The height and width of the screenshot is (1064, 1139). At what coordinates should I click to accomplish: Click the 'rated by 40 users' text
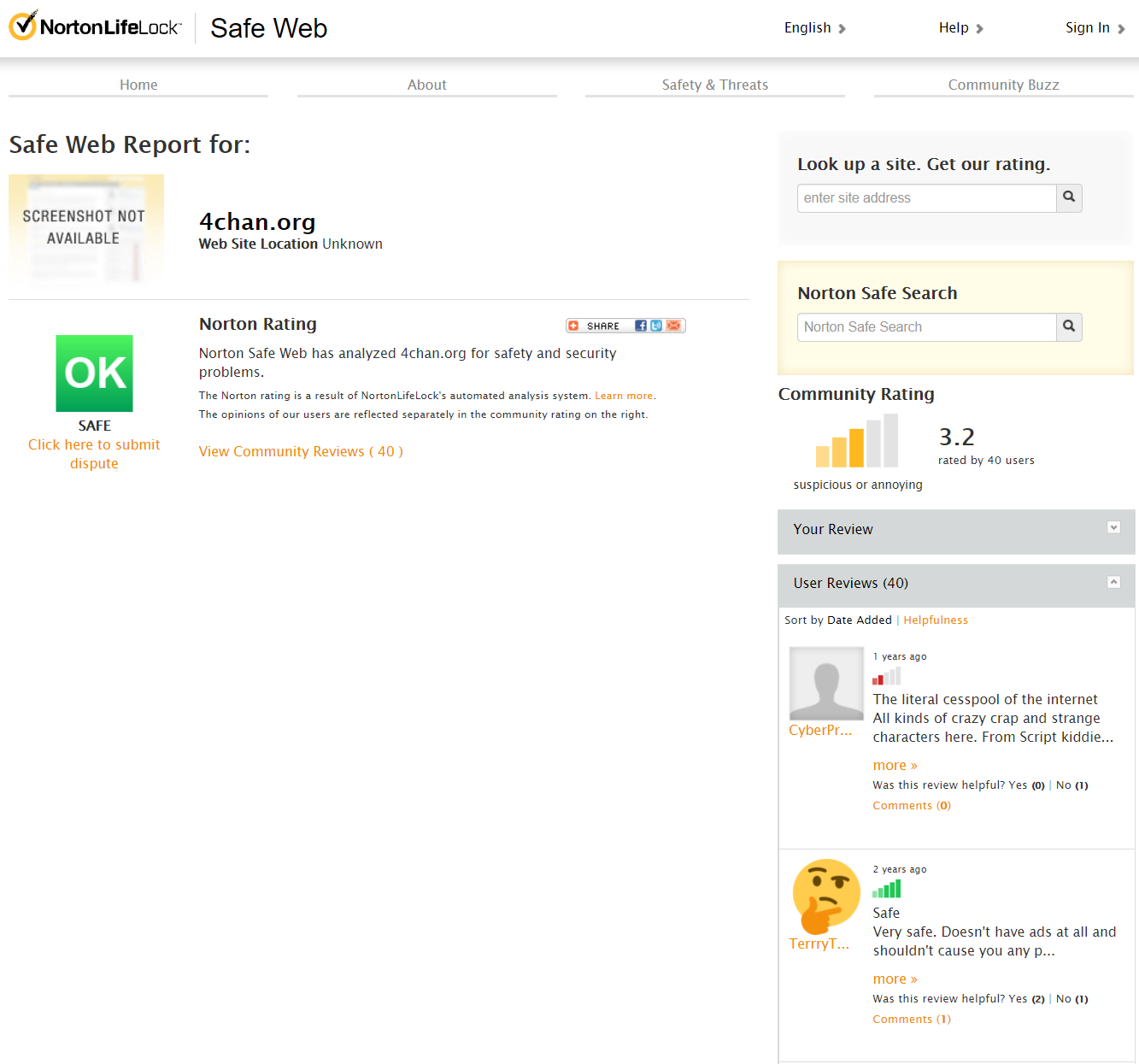pyautogui.click(x=986, y=461)
